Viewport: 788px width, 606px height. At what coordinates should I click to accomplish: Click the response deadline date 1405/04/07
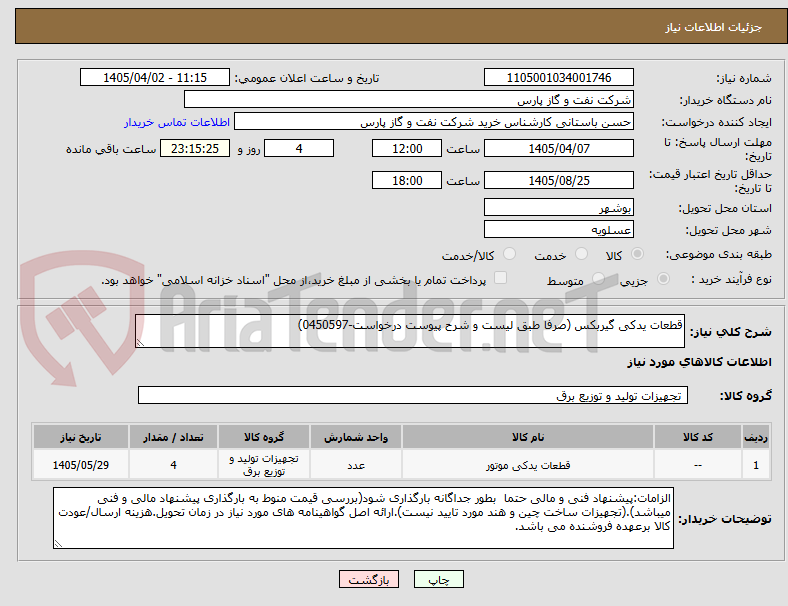coord(559,148)
